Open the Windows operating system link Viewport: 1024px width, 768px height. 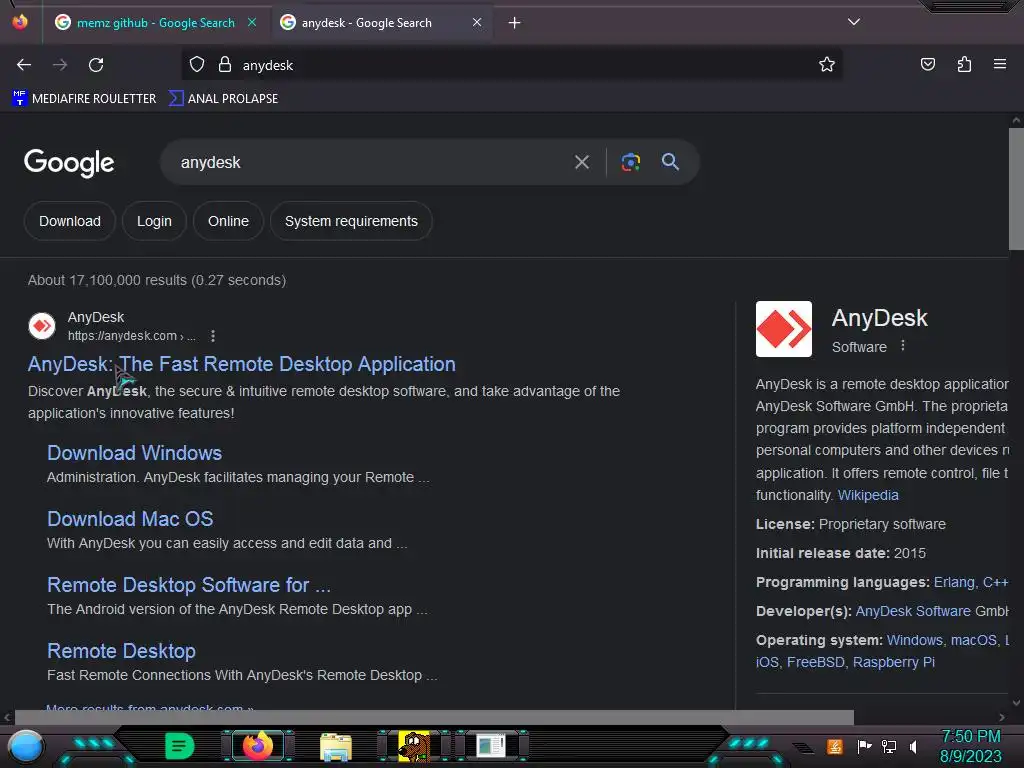[x=914, y=640]
